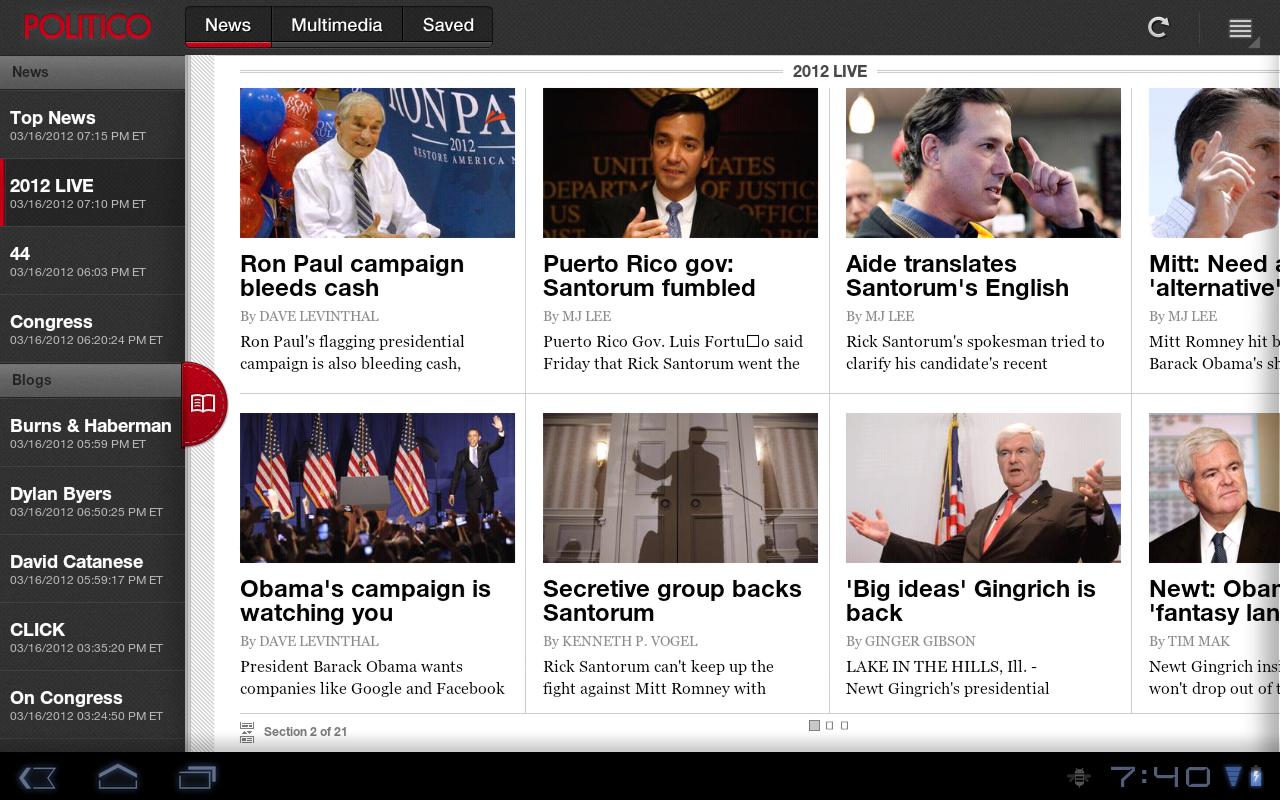
Task: Open 'Aide translates Santorum's English' headline
Action: tap(957, 276)
